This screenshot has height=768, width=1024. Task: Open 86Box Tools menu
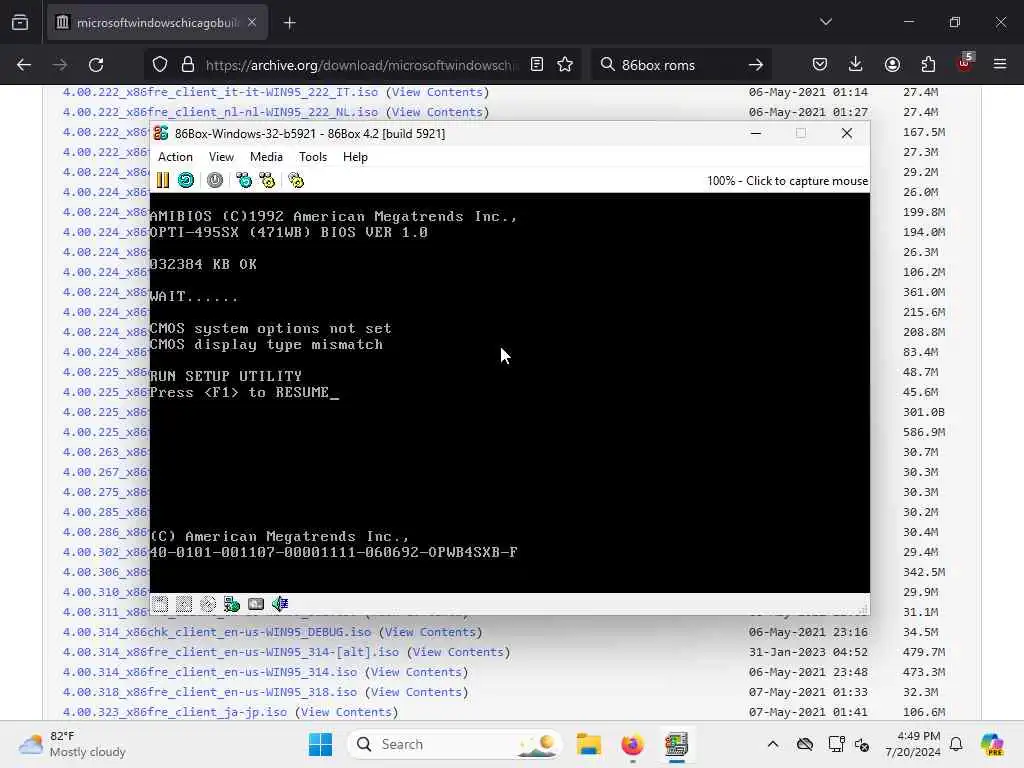(313, 157)
